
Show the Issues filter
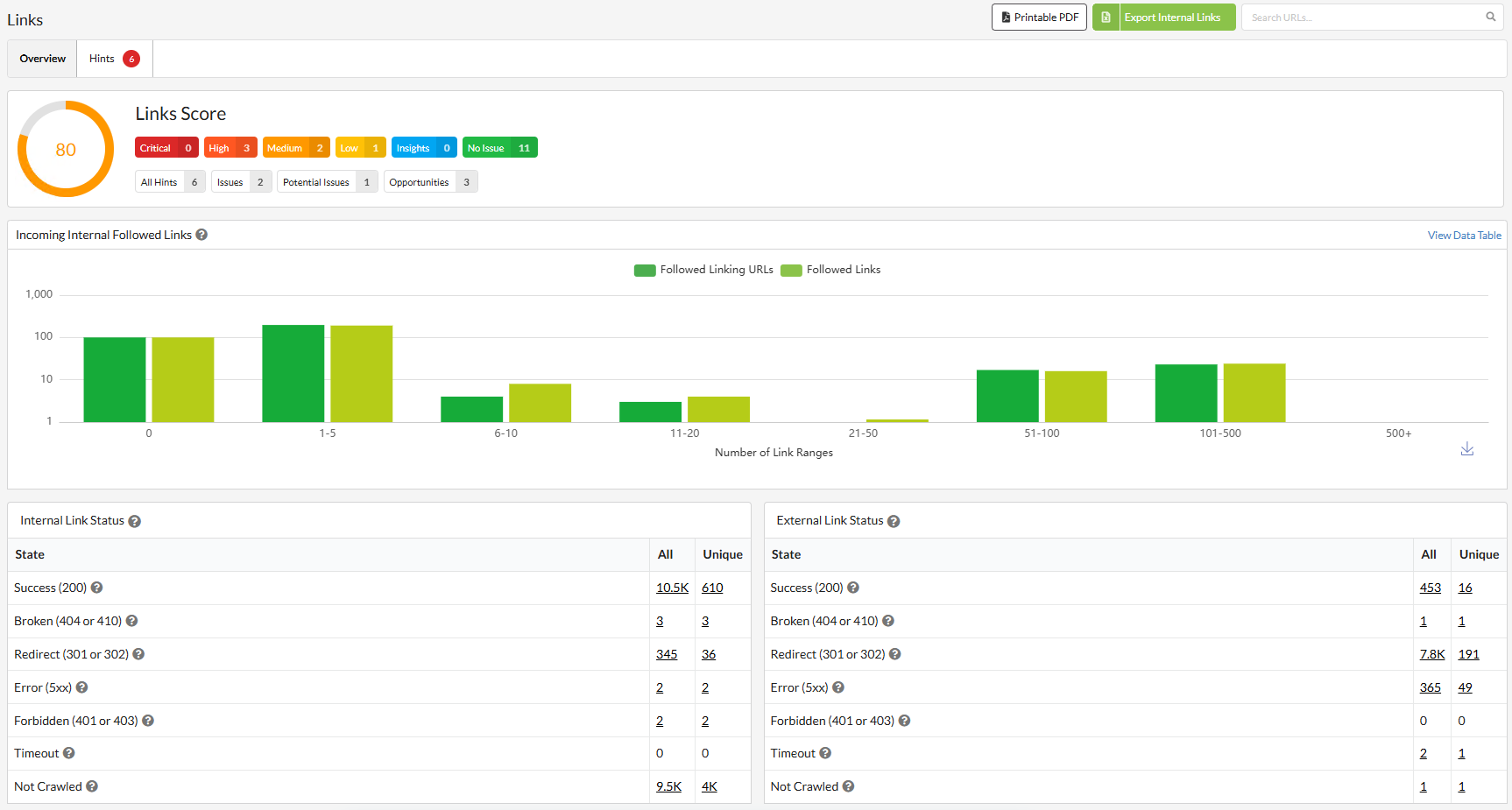click(x=242, y=182)
